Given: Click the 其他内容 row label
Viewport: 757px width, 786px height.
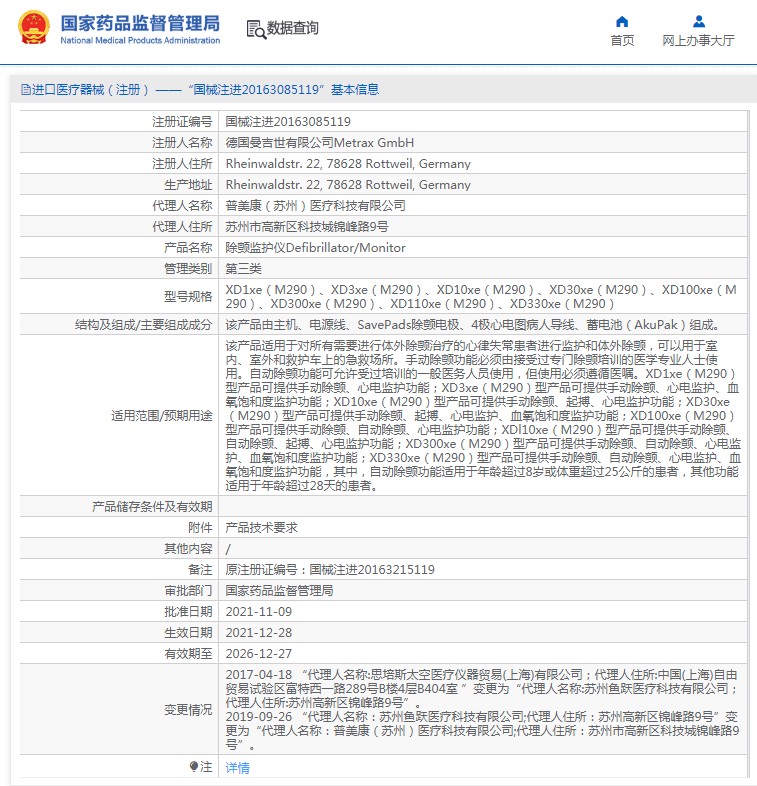Looking at the screenshot, I should click(188, 549).
